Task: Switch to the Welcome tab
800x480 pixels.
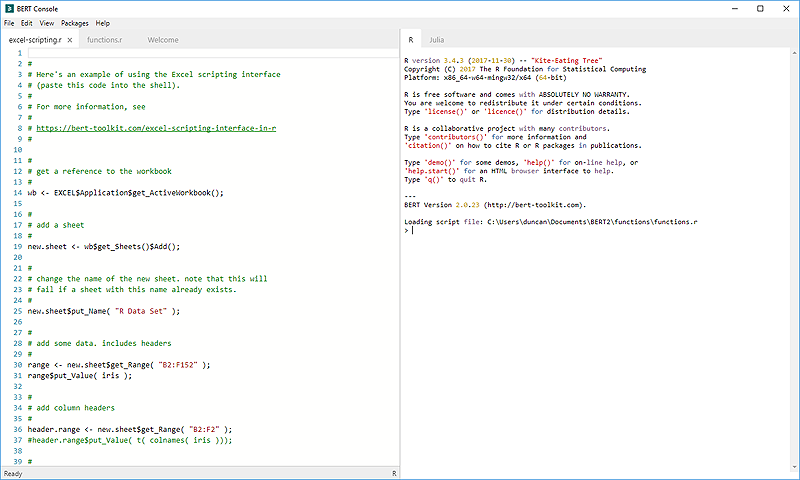Action: 163,40
